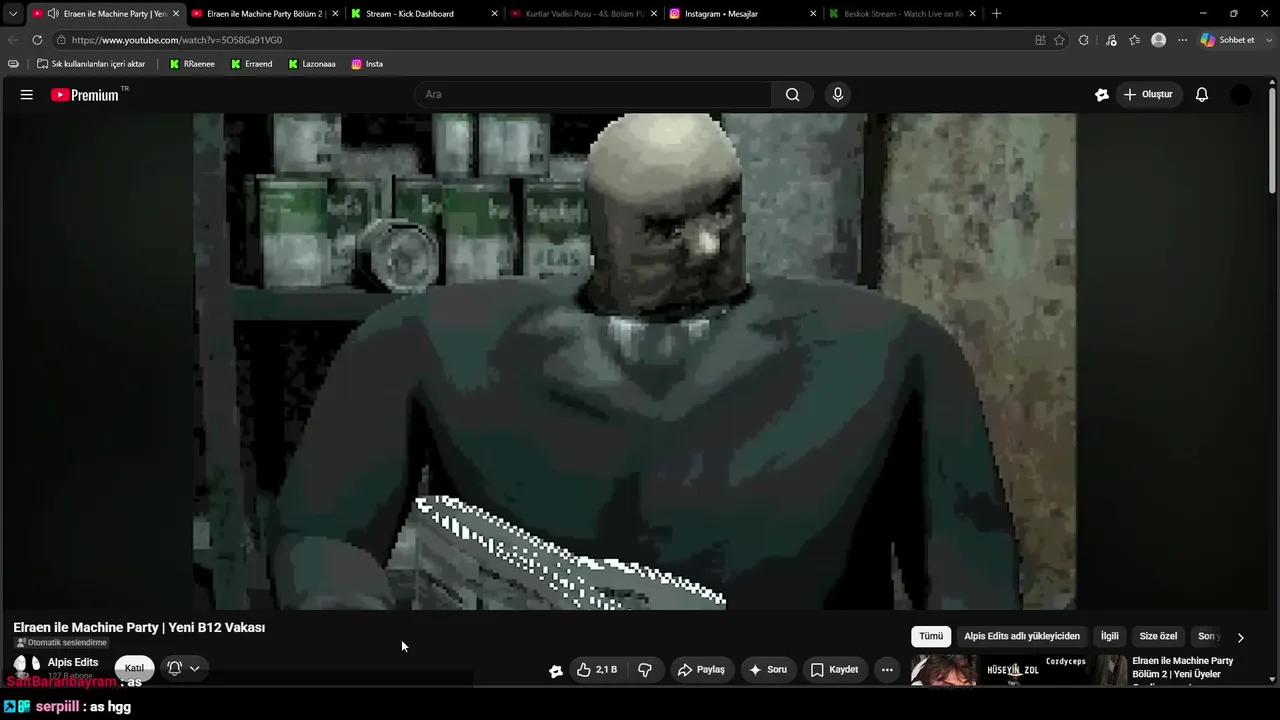Focus the YouTube 'Ara' search field
The width and height of the screenshot is (1280, 720).
pyautogui.click(x=593, y=95)
